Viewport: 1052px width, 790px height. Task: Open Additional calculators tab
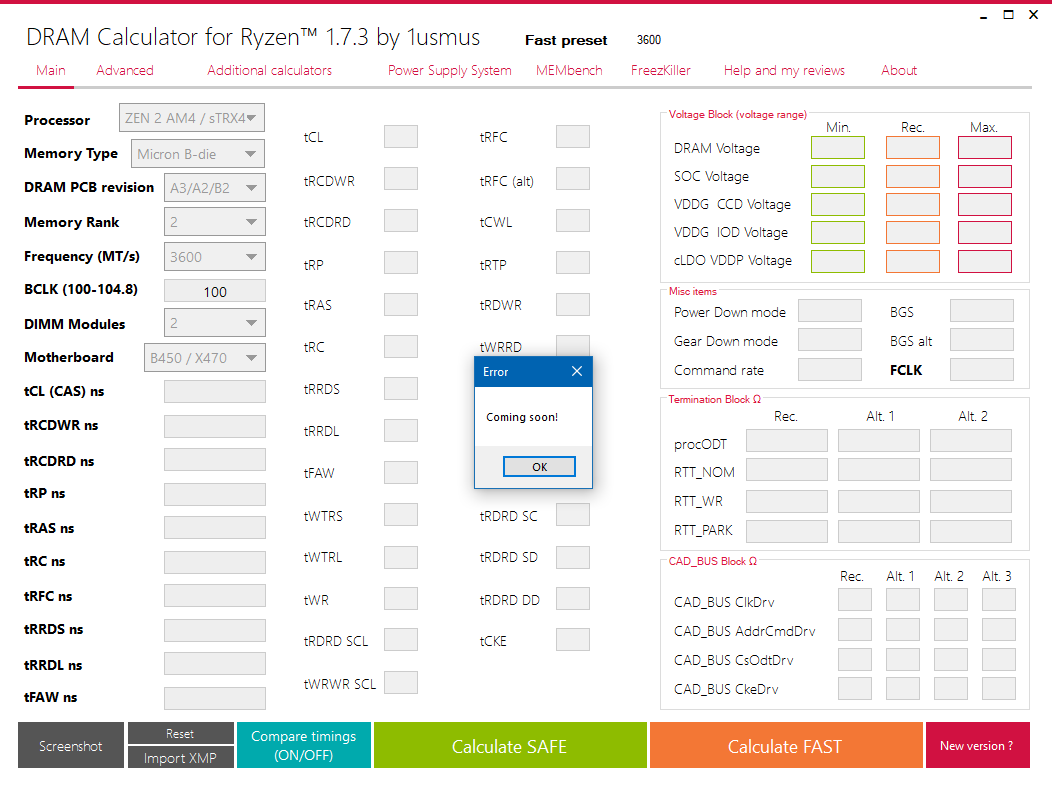[x=269, y=70]
